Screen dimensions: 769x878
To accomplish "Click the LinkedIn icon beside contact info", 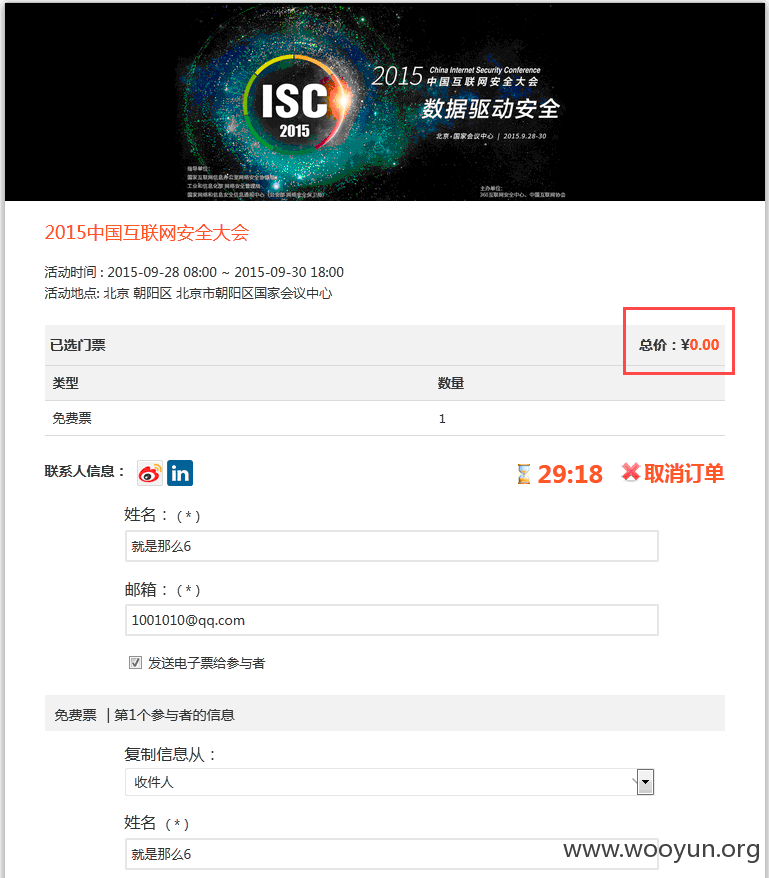I will (180, 473).
